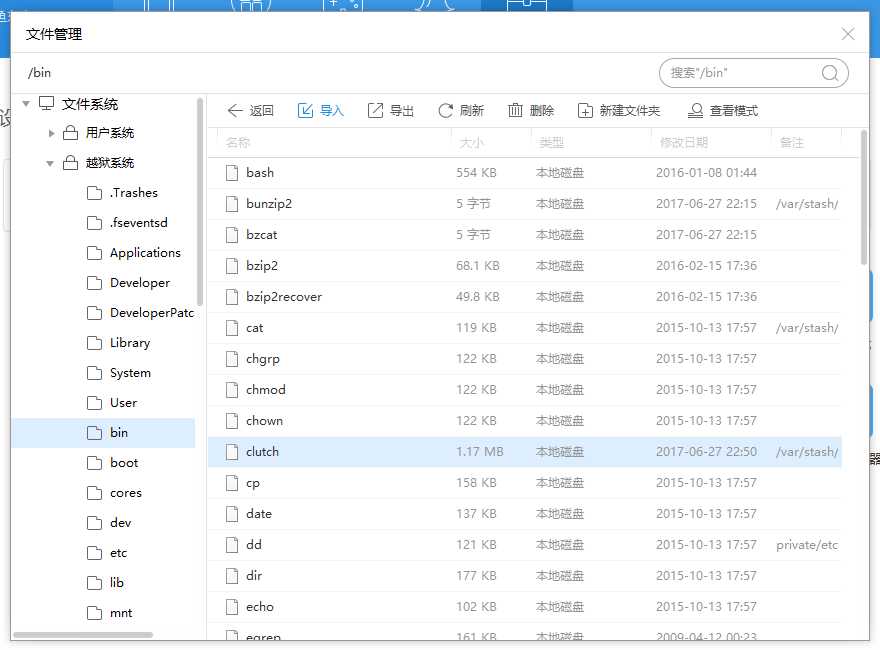Click the folder tree horizontal scrollbar

click(83, 634)
